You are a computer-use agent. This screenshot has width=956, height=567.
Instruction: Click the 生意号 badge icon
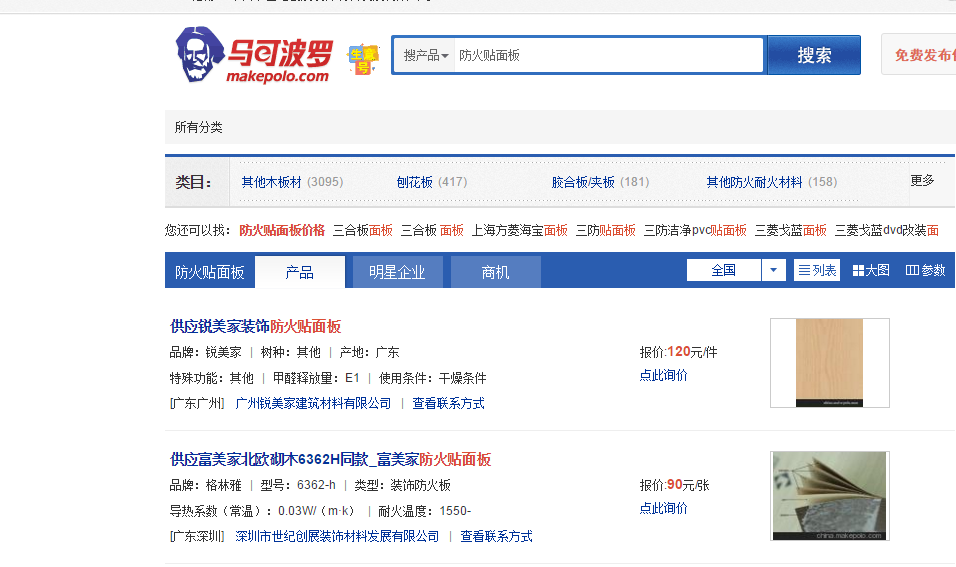(363, 59)
